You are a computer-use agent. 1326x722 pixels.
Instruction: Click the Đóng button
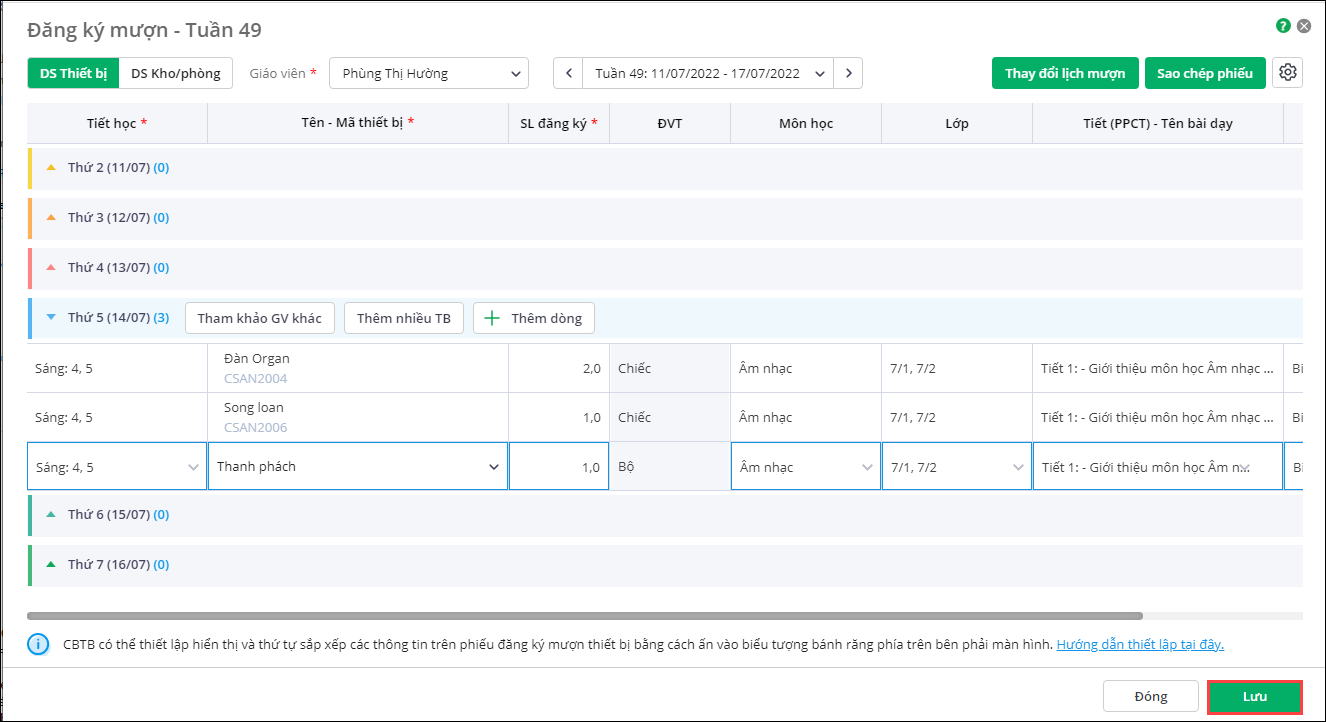click(1151, 697)
